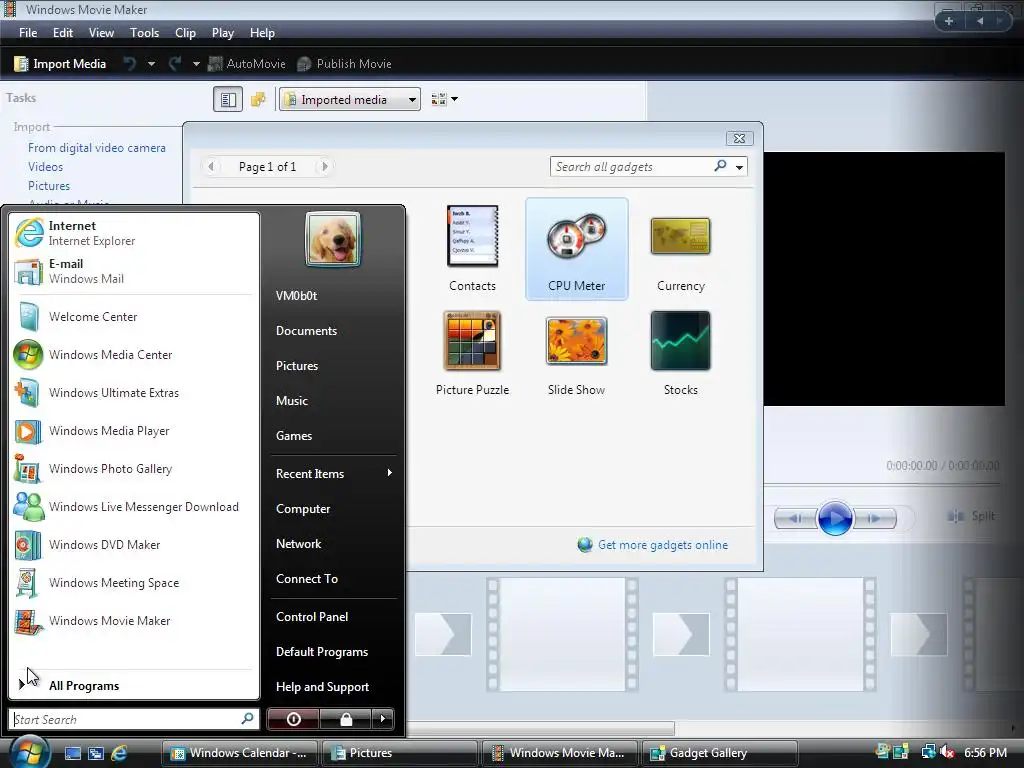Viewport: 1024px width, 768px height.
Task: Click in the Start Search field
Action: [x=133, y=719]
